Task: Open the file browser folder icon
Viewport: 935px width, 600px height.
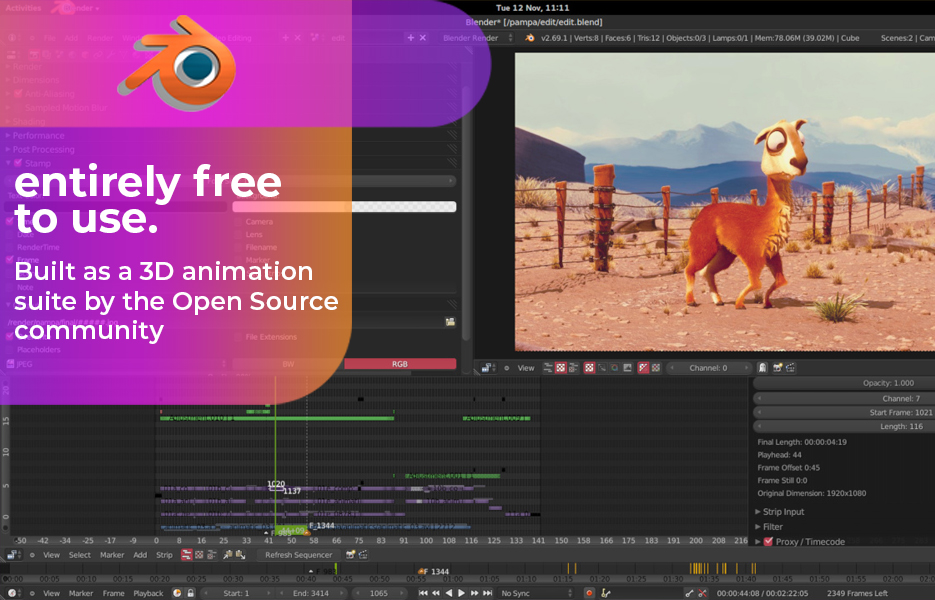Action: click(x=450, y=322)
